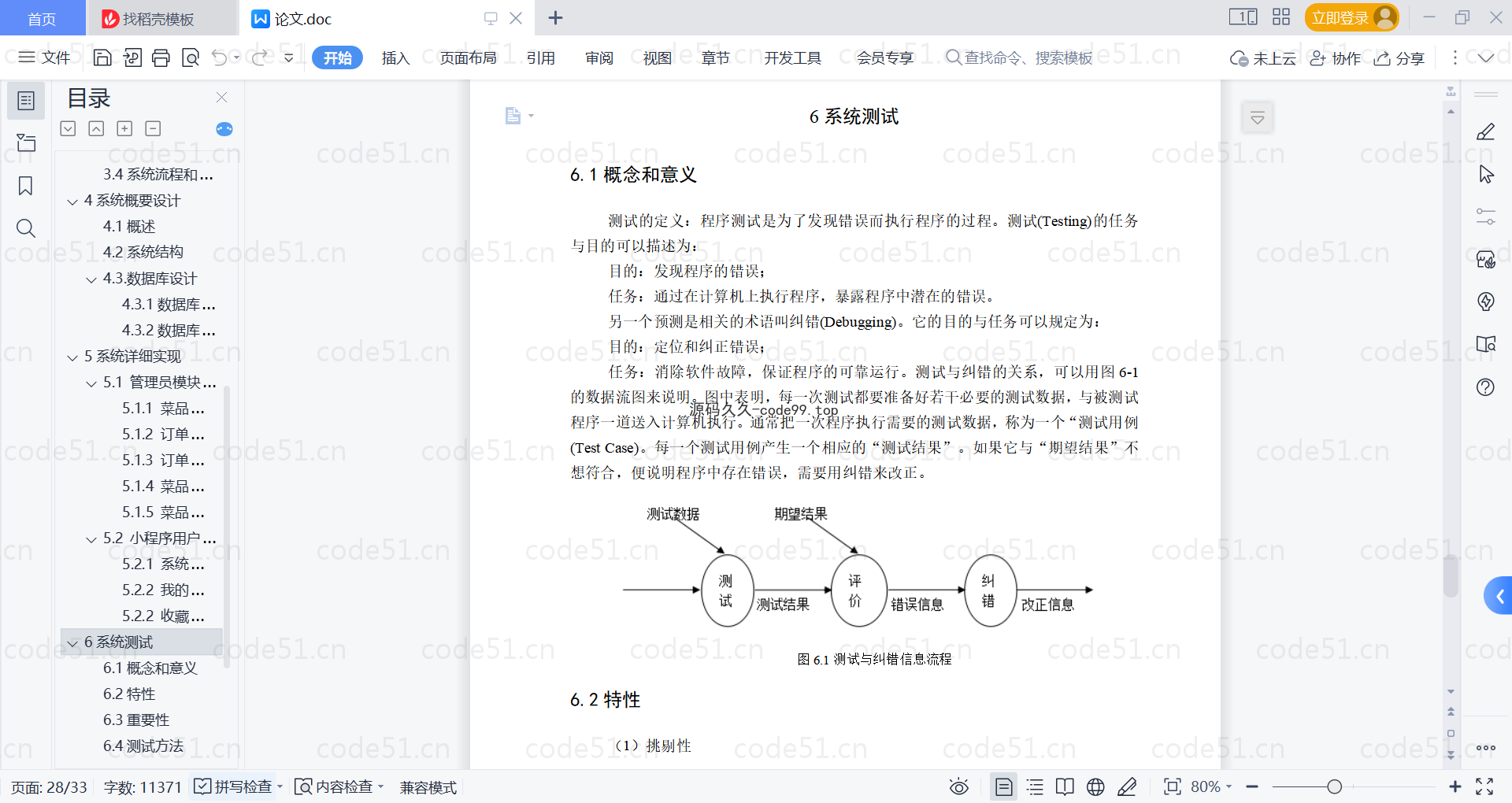Click the reading book icon in right sidebar
This screenshot has height=803, width=1512.
click(1485, 344)
